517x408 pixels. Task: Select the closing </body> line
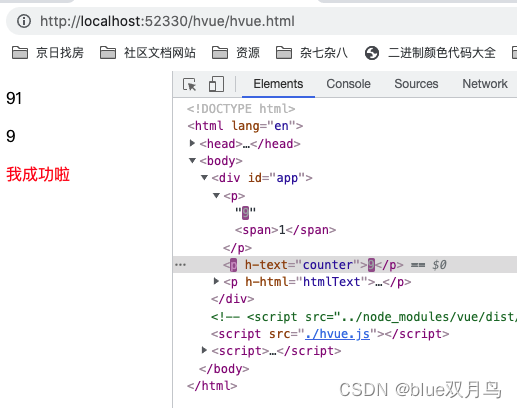tap(224, 369)
